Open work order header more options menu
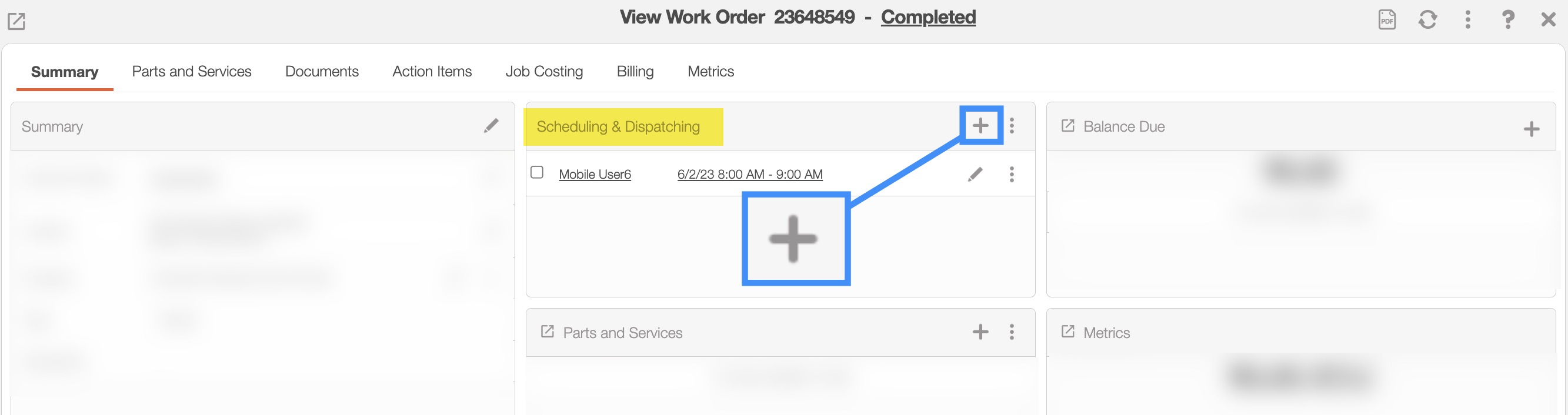 [x=1467, y=19]
